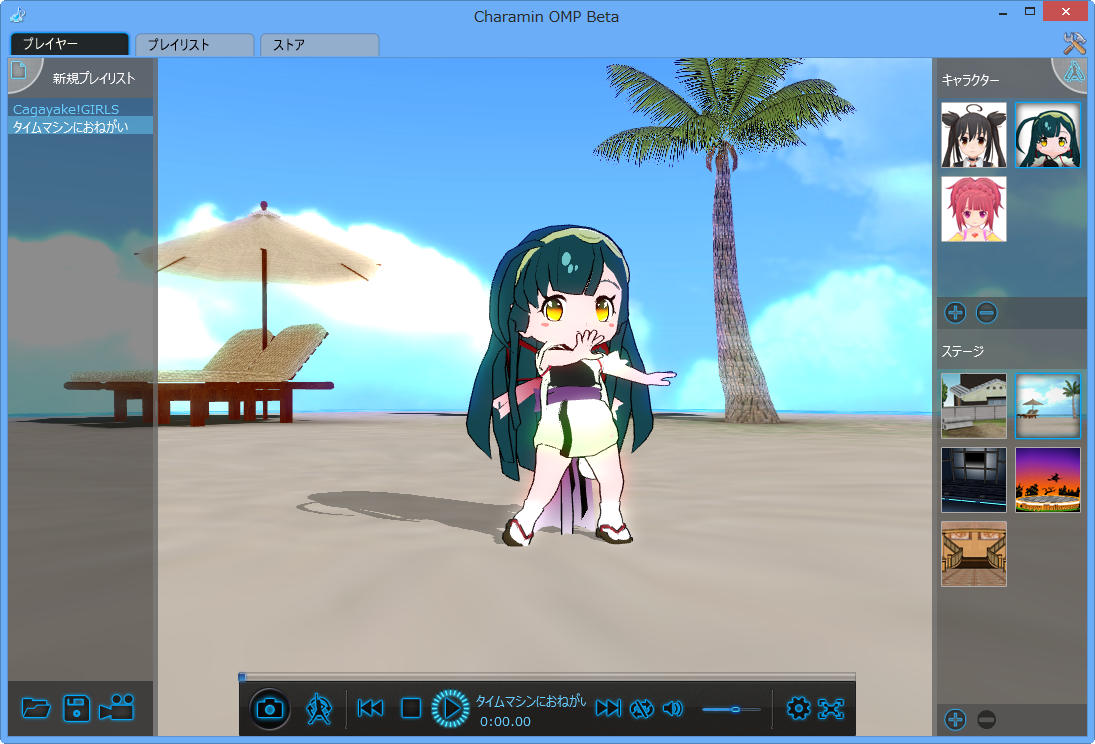Viewport: 1095px width, 744px height.
Task: Select the wooden hall stage thumbnail
Action: click(973, 554)
